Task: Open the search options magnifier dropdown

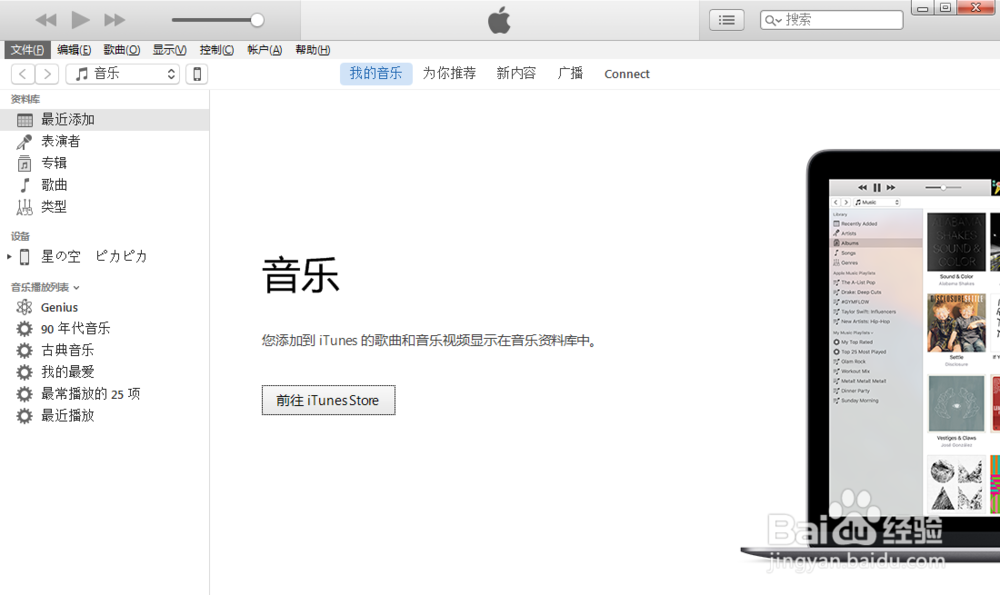Action: (773, 20)
